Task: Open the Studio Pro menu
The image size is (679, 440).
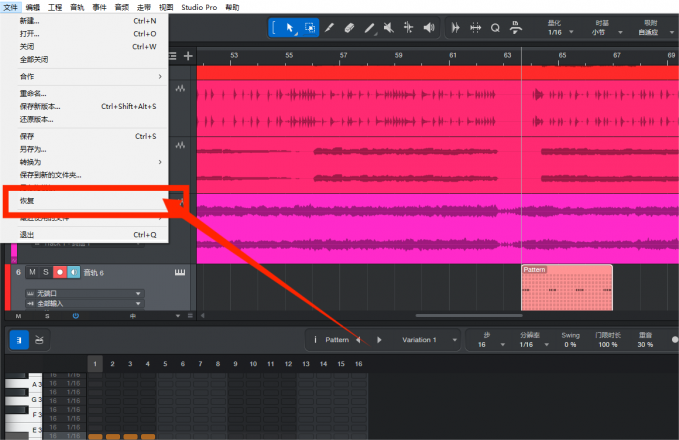Action: pos(199,7)
